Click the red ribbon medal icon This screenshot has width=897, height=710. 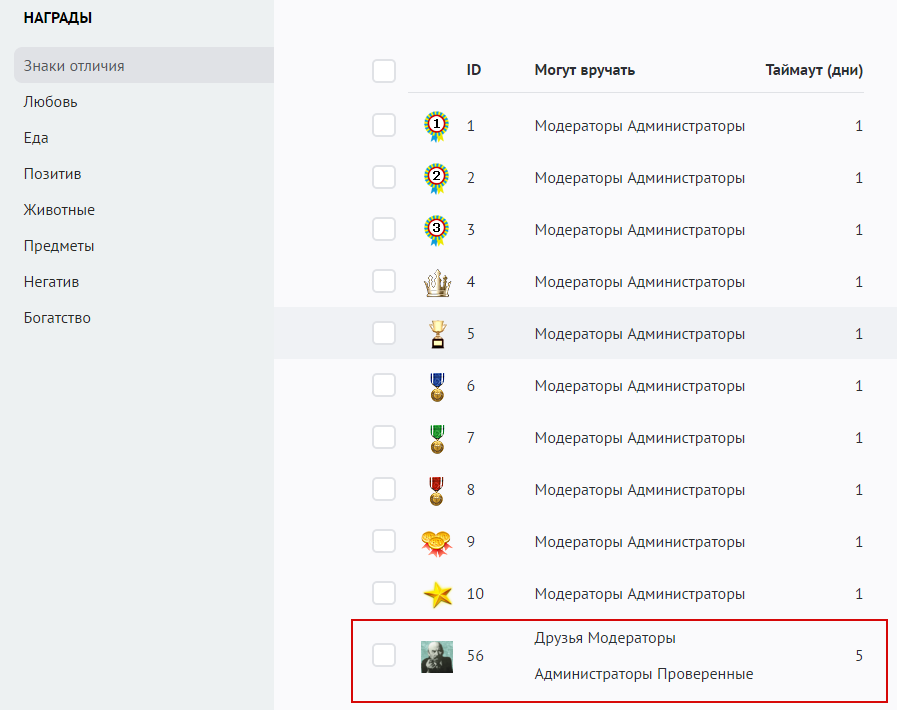click(x=437, y=490)
